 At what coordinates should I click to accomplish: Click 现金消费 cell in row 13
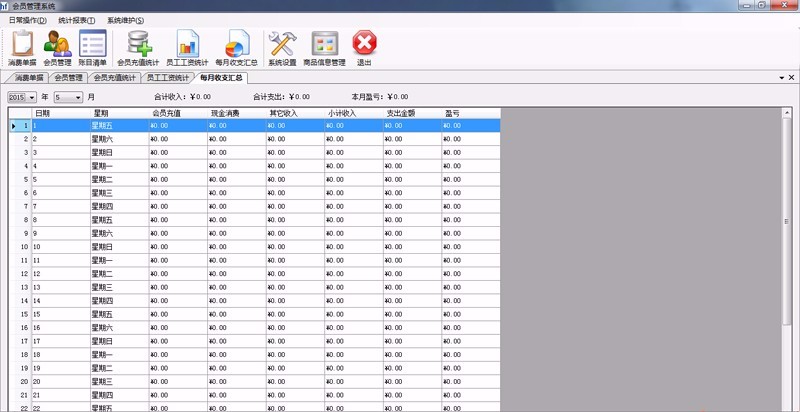[x=237, y=287]
